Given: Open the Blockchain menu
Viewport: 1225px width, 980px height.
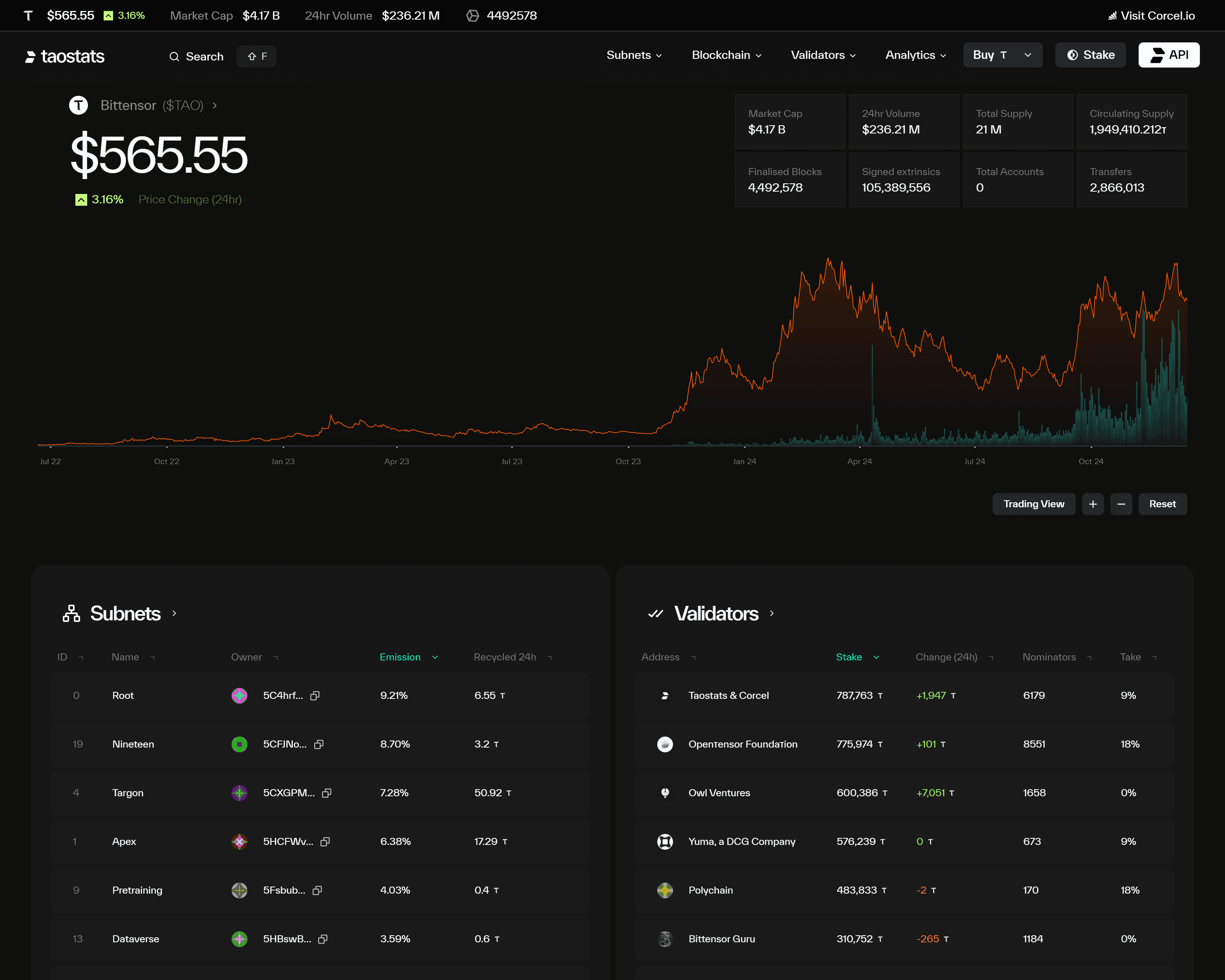Looking at the screenshot, I should click(x=727, y=55).
